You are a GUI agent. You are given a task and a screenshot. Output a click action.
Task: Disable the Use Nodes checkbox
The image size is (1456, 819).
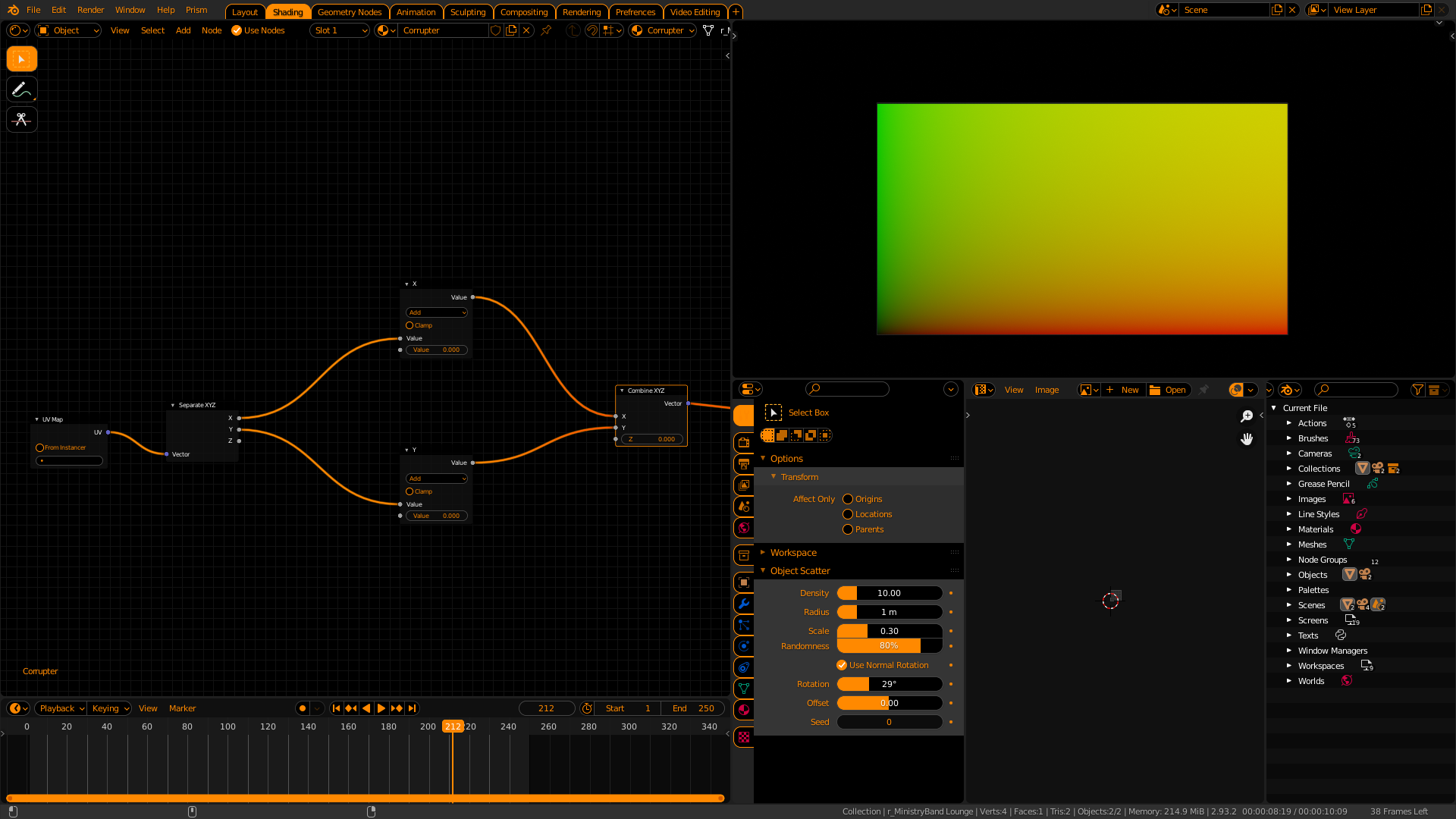237,30
